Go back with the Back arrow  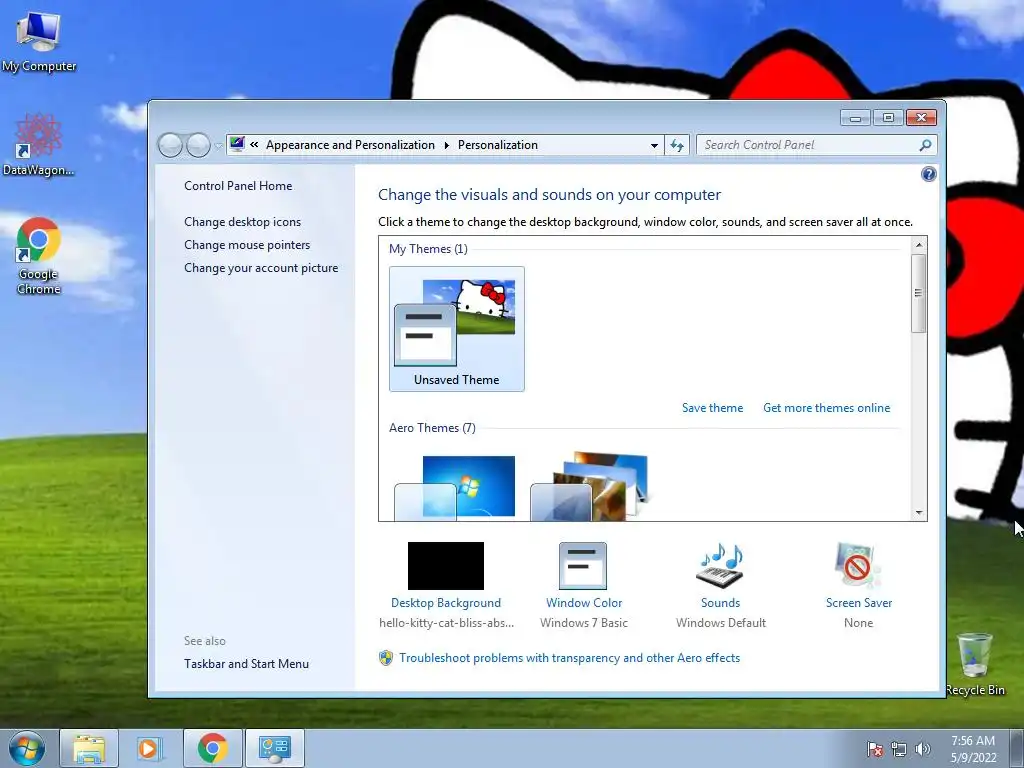tap(170, 145)
